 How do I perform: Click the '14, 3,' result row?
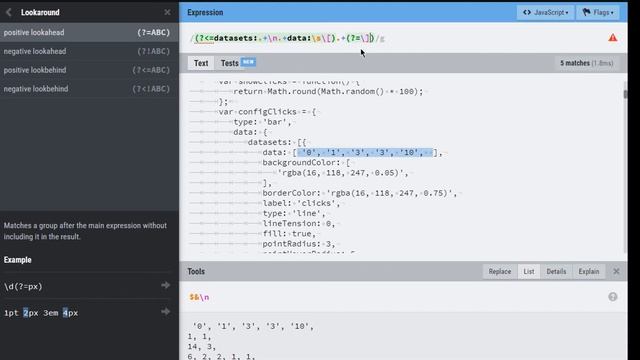(202, 347)
